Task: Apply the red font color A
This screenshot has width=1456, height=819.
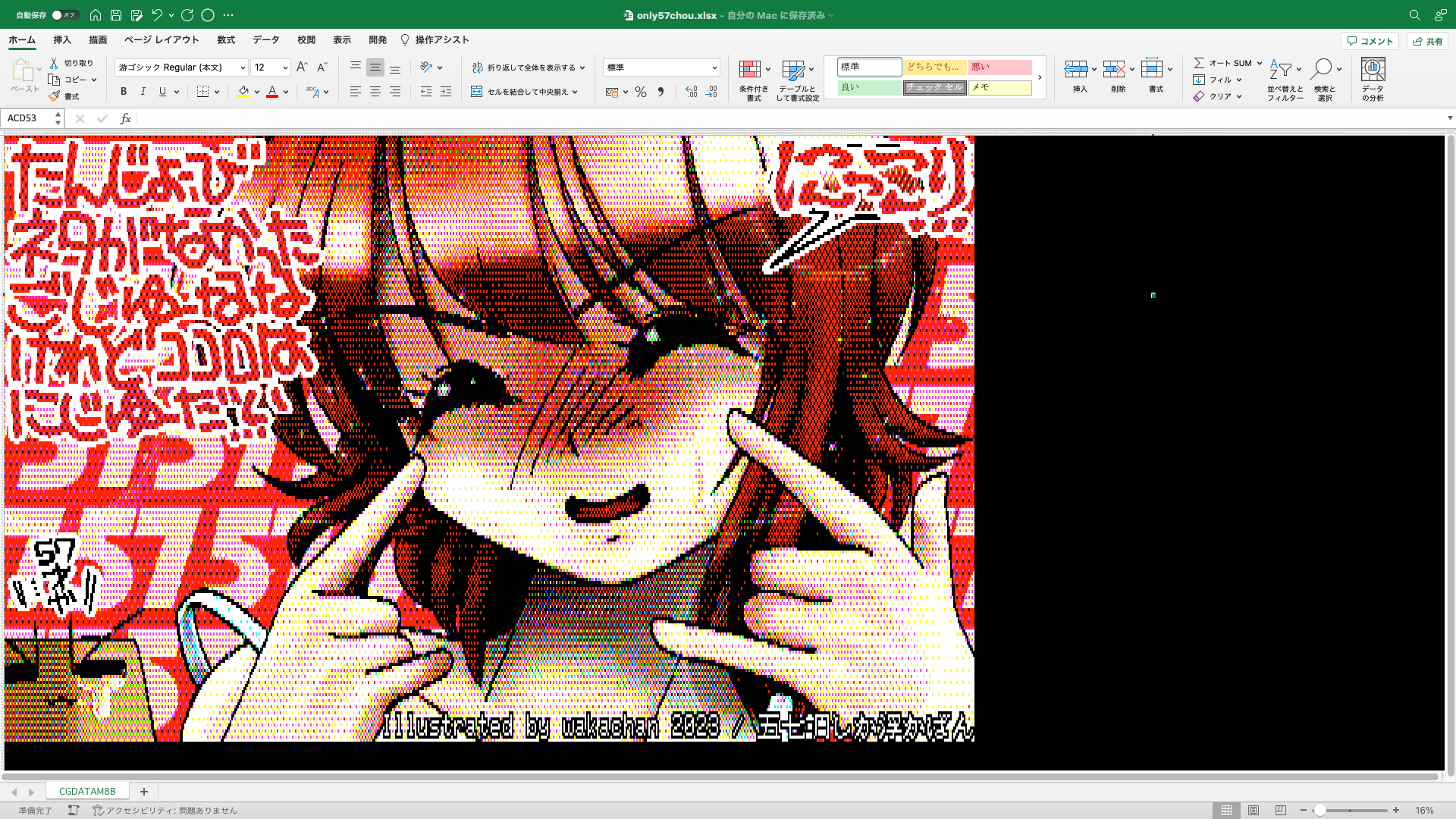Action: click(x=272, y=92)
